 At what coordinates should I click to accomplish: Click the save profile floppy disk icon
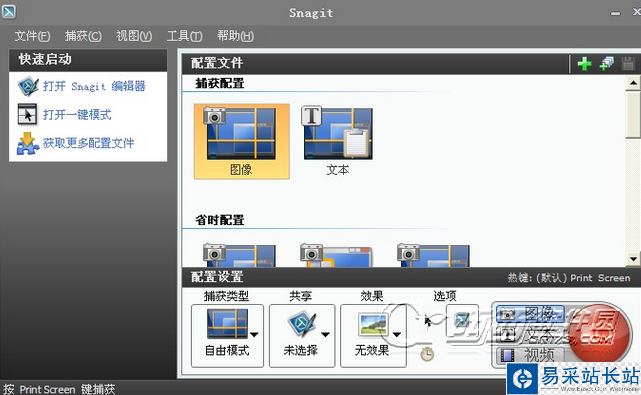coord(628,64)
